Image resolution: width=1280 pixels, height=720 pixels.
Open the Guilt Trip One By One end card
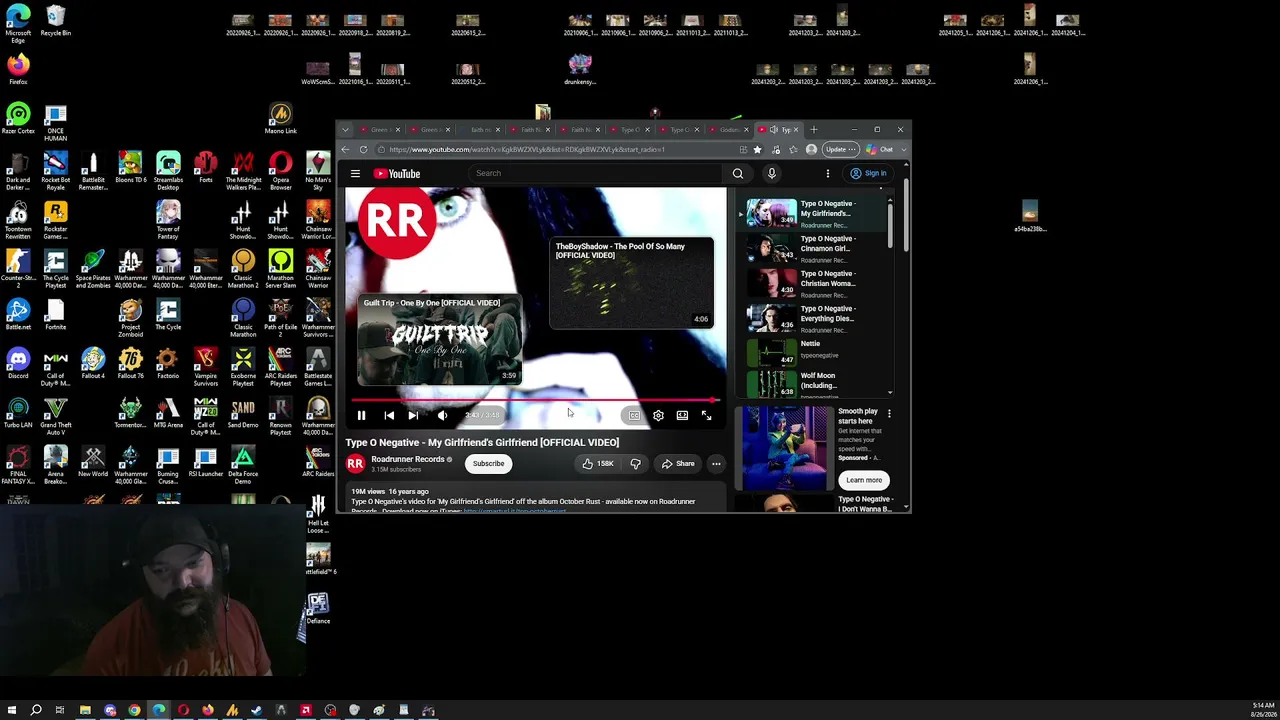click(440, 340)
